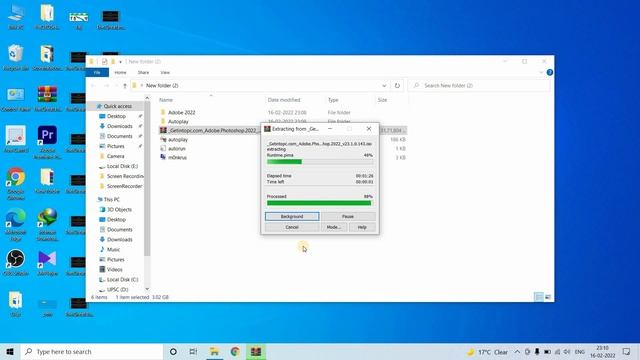
Task: Sort by Type column header
Action: click(333, 100)
